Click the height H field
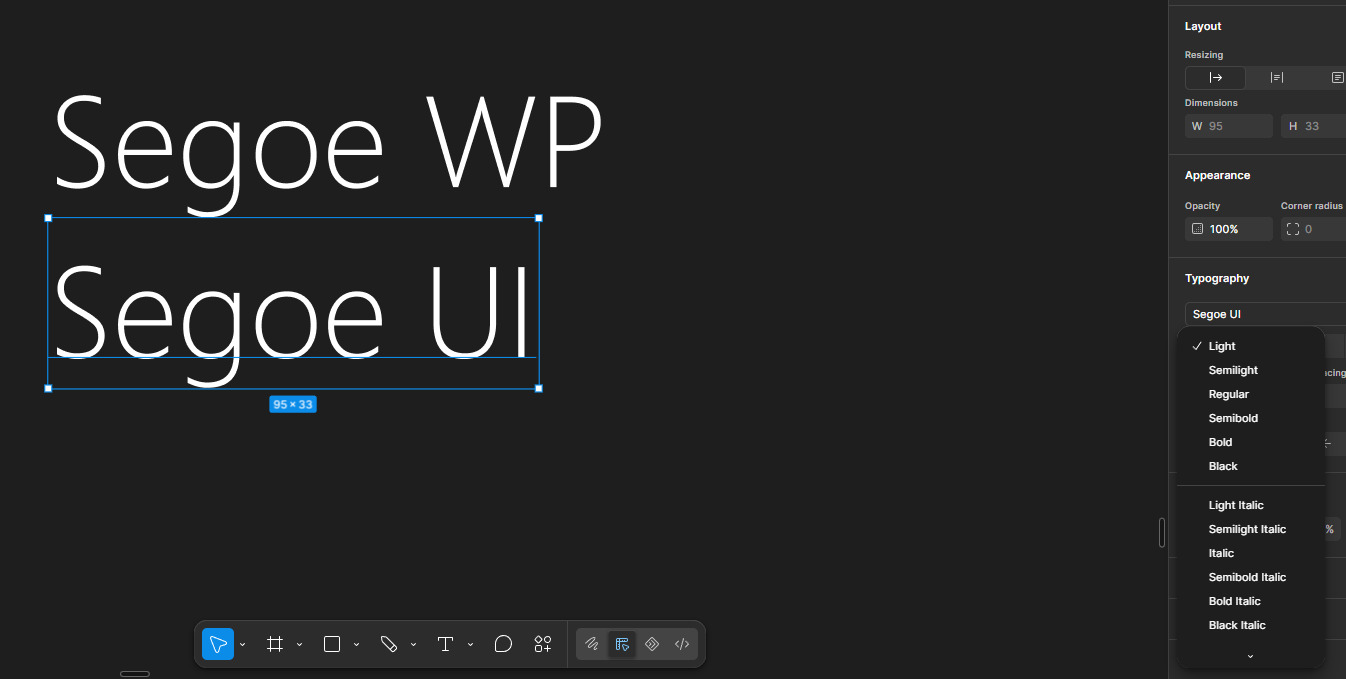 click(1313, 126)
